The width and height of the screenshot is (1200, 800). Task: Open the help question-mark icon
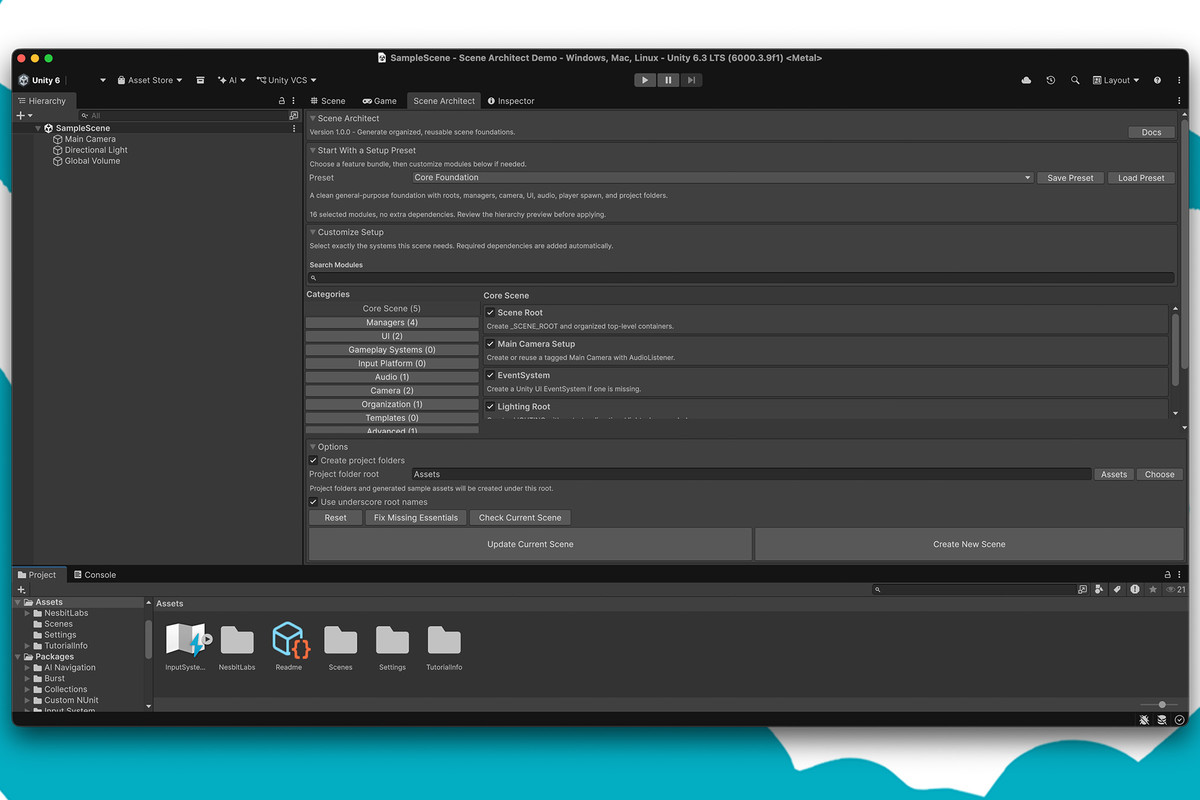tap(1157, 80)
